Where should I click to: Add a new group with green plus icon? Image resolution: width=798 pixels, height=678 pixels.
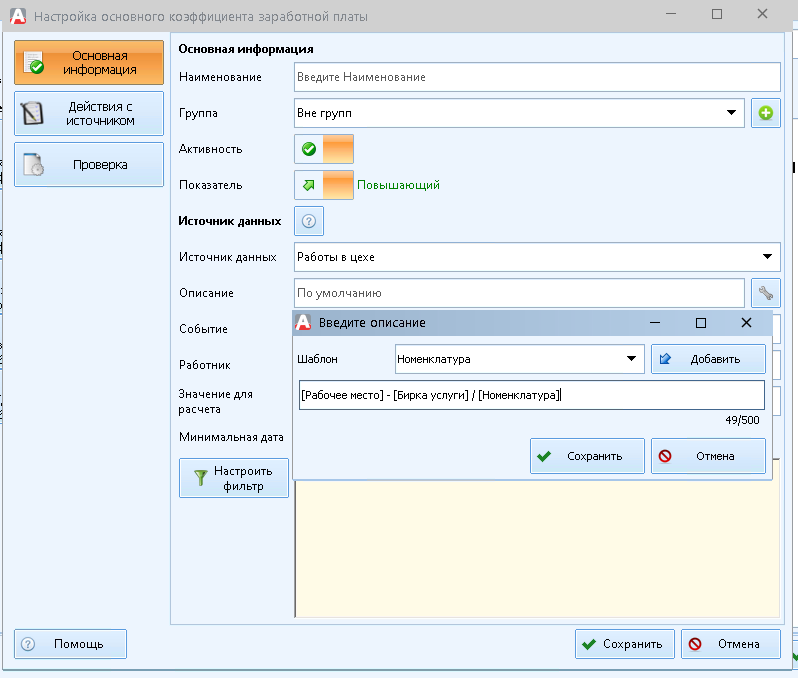(x=765, y=113)
